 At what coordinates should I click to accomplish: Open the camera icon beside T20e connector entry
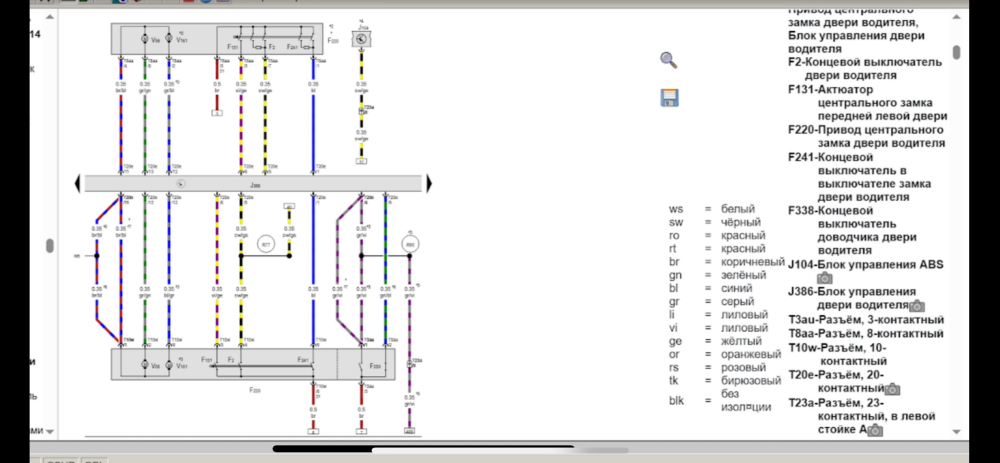(x=892, y=389)
